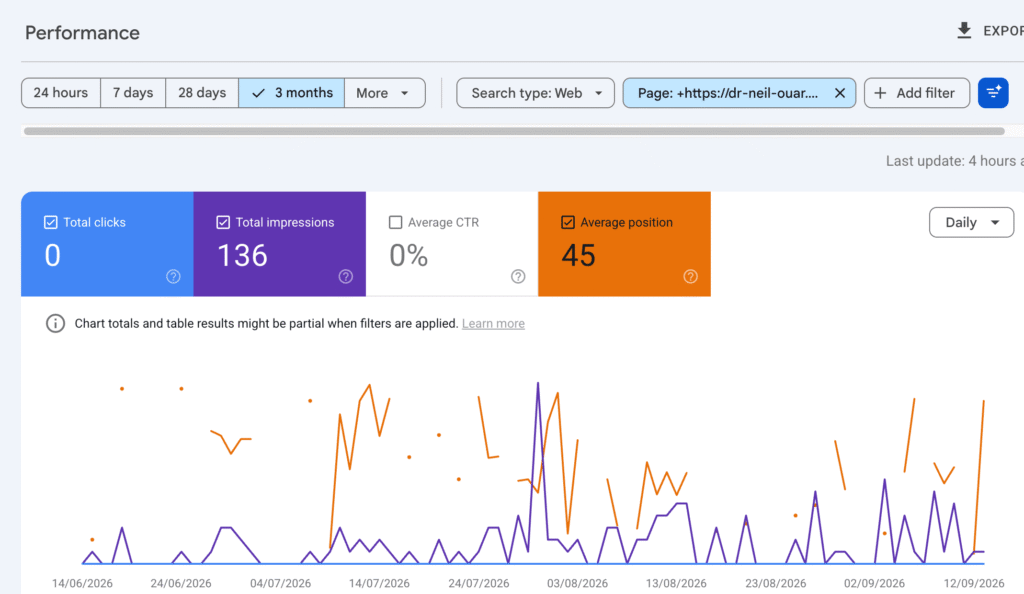Click the 13/08/2026 axis date label
The height and width of the screenshot is (594, 1024).
676,584
